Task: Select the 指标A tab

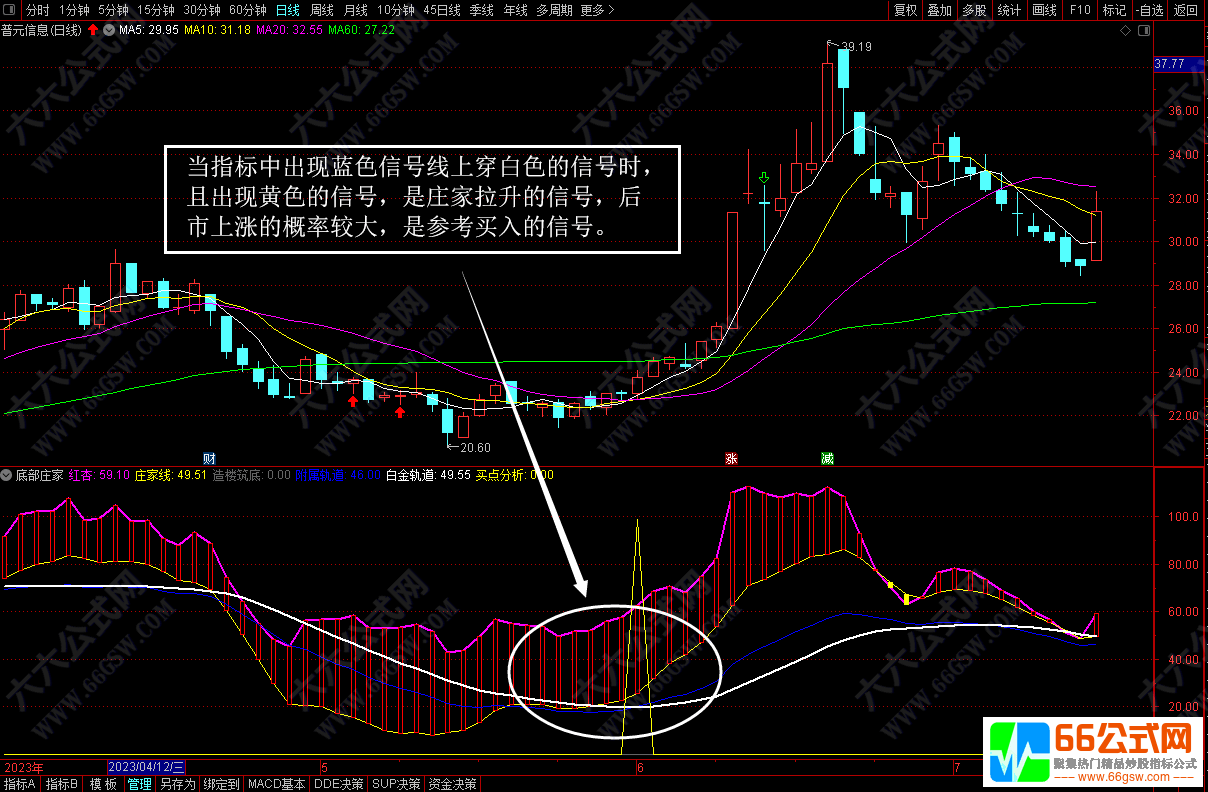Action: click(x=21, y=784)
